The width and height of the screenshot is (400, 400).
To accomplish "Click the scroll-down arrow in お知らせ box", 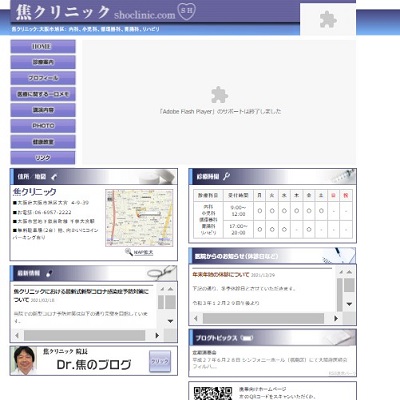I will [x=349, y=304].
